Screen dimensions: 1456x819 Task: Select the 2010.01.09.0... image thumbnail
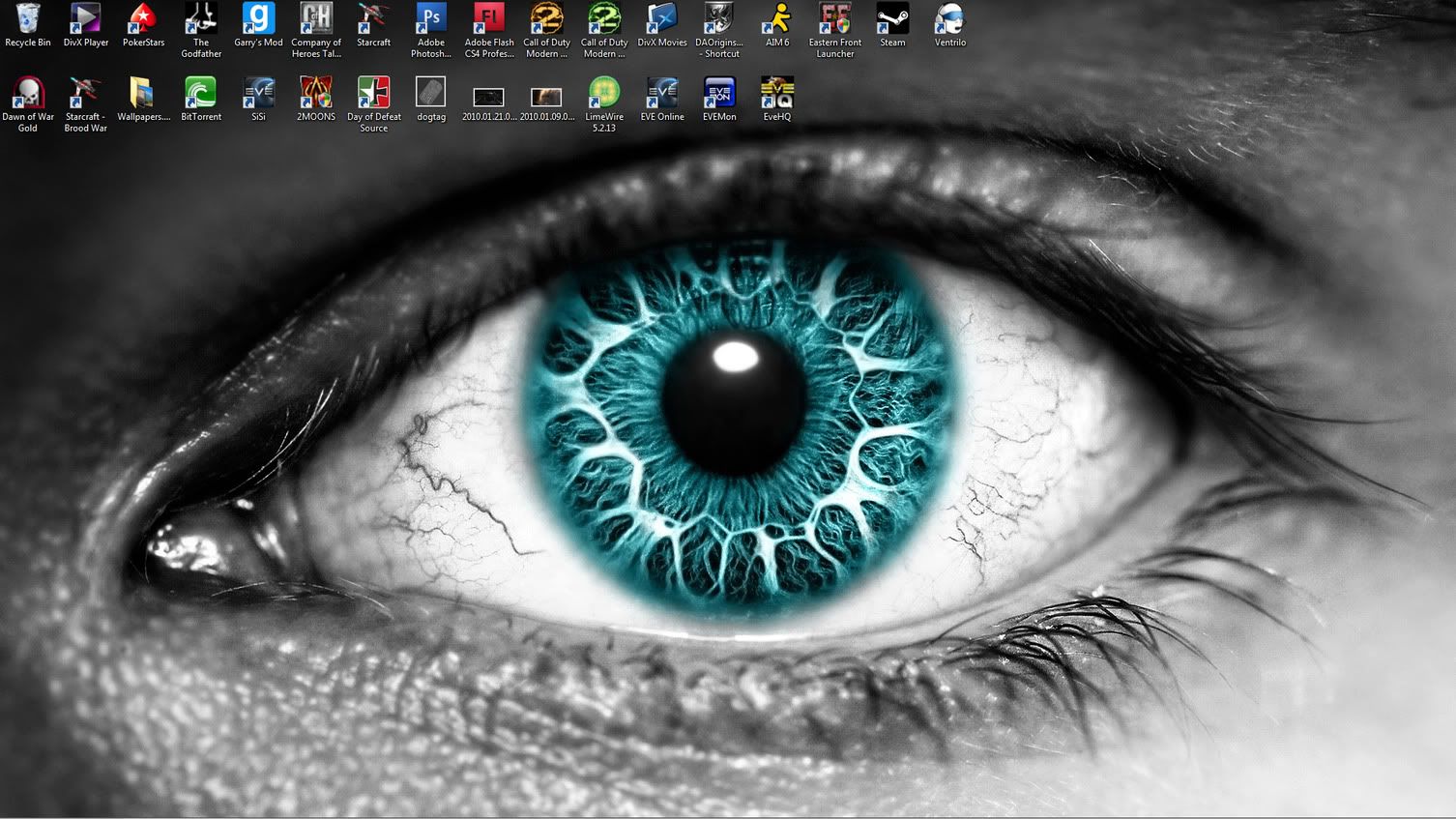click(x=546, y=97)
